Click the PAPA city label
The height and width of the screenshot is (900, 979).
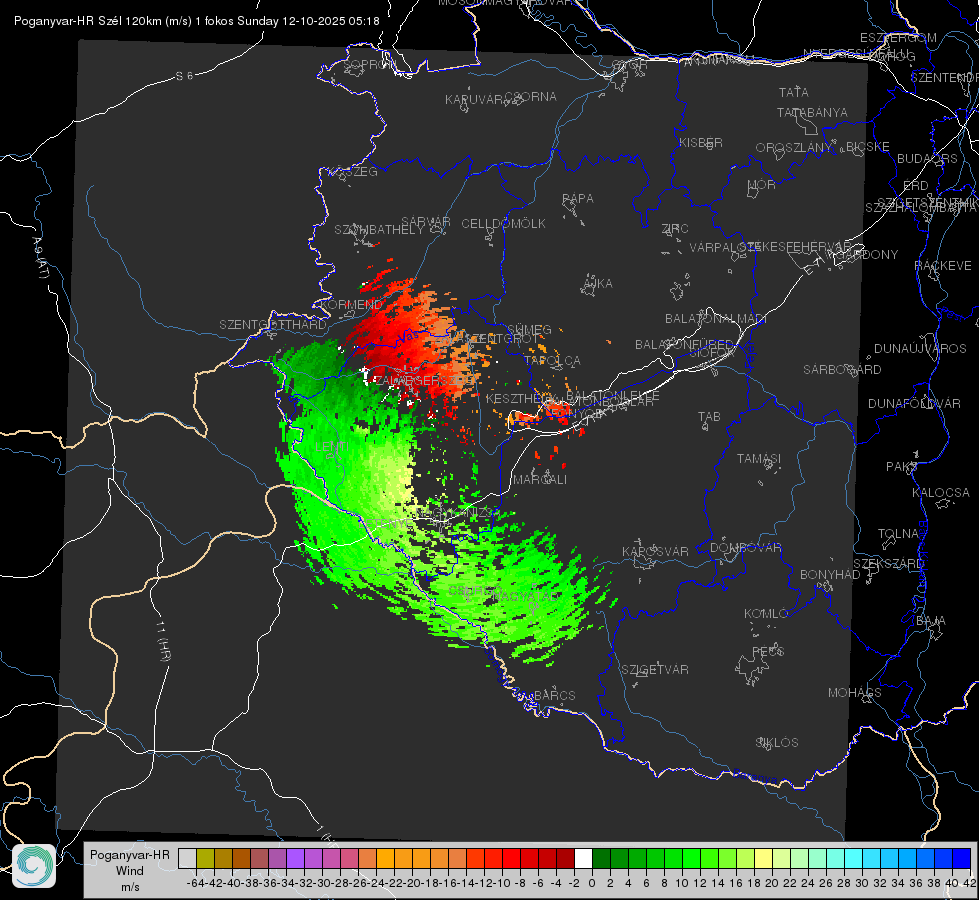(x=578, y=198)
